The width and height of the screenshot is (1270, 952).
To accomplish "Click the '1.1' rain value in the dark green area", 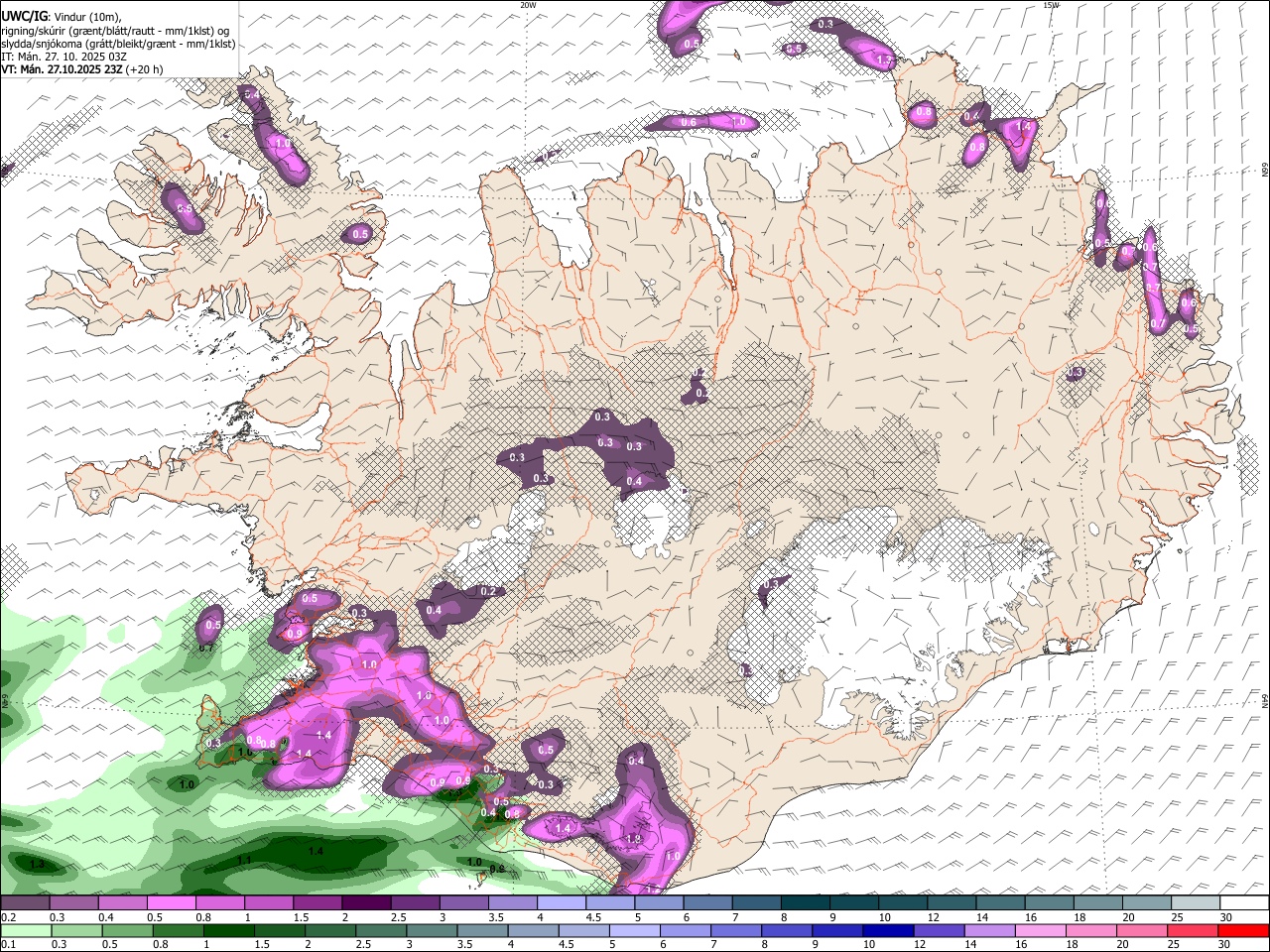I will (x=245, y=860).
